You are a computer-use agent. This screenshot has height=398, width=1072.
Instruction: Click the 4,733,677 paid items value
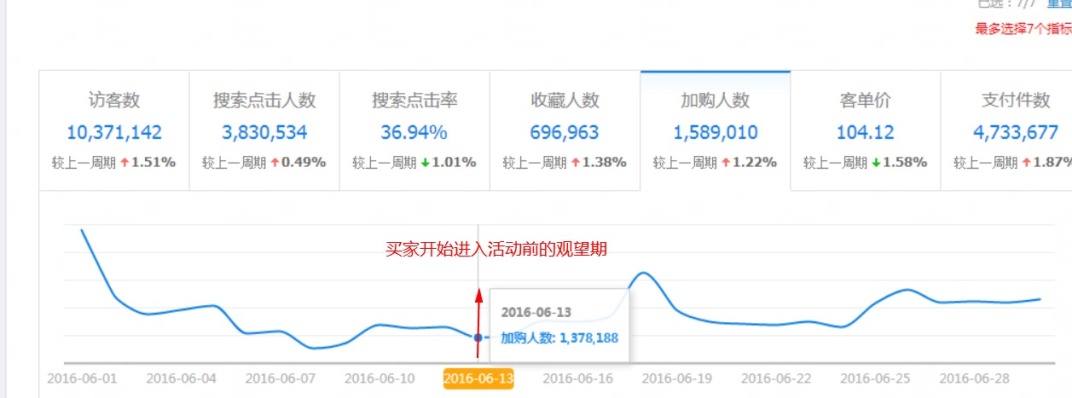point(1016,132)
